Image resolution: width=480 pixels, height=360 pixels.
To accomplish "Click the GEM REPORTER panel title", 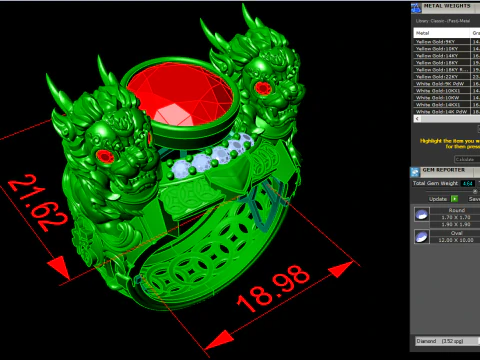I will [443, 170].
